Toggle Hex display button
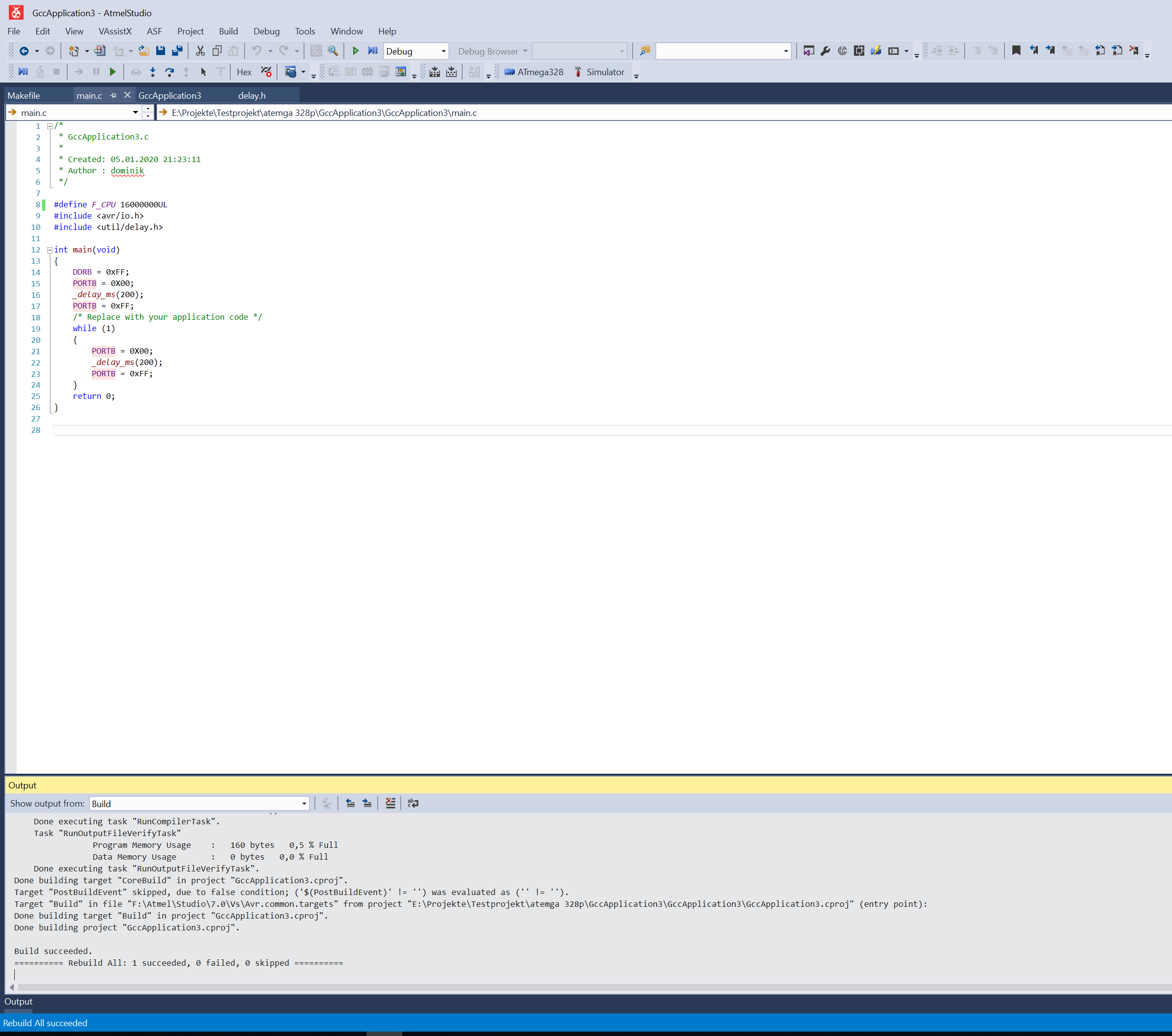 tap(244, 72)
